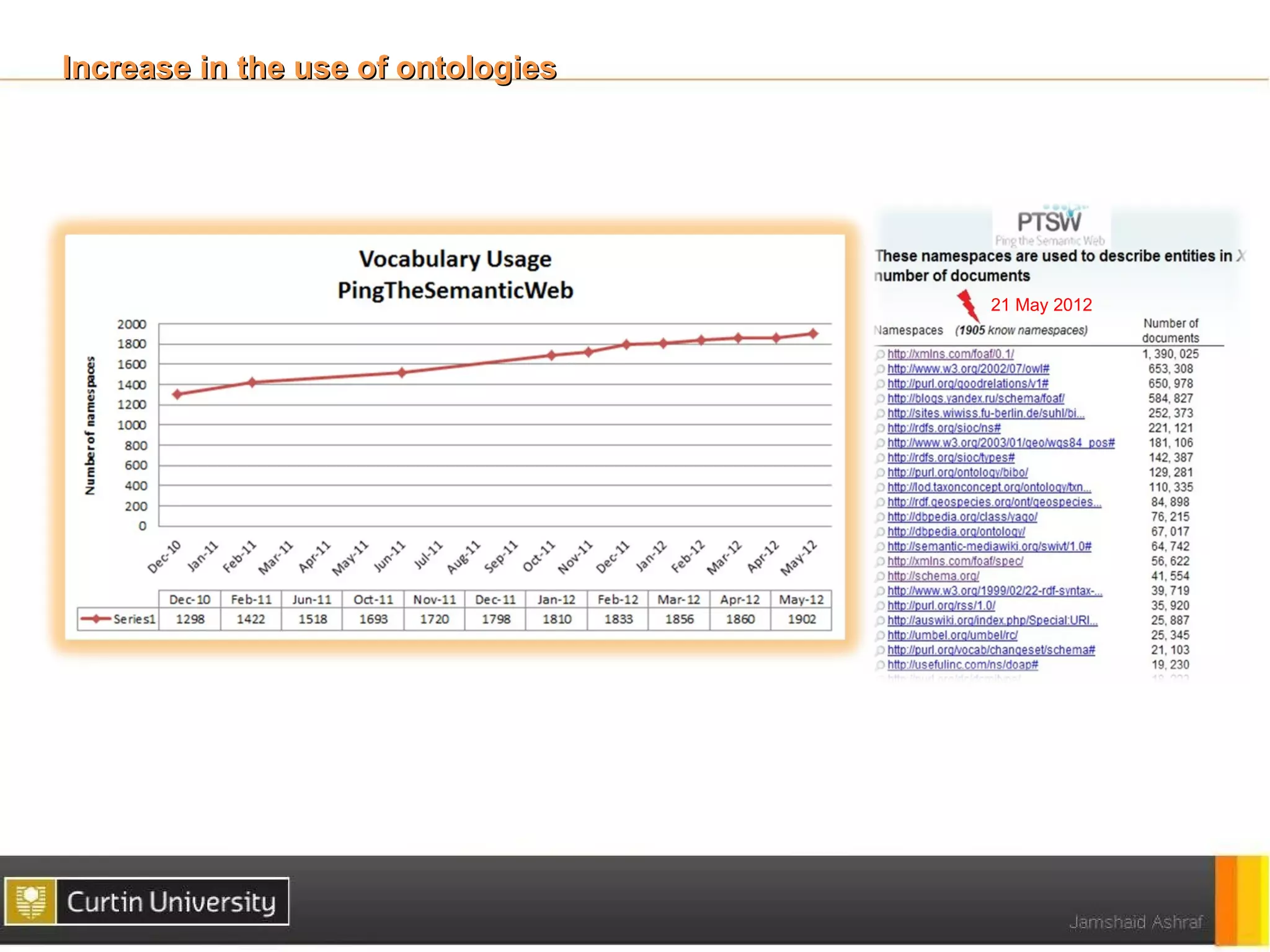The image size is (1270, 952).
Task: Follow the blogs.yandex.ru/schema/foaf/ link
Action: (x=975, y=399)
